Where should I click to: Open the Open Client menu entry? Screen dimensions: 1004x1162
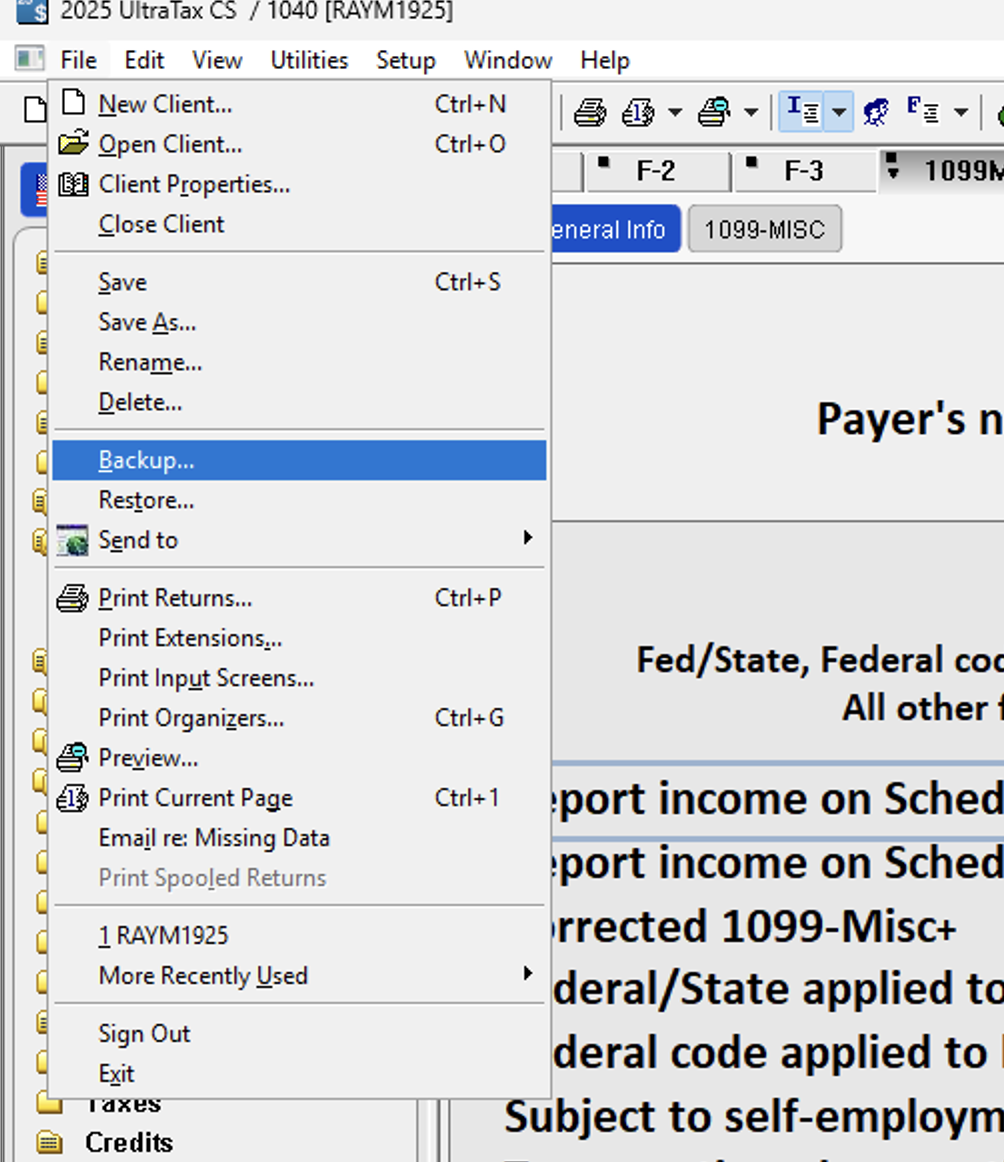click(299, 144)
